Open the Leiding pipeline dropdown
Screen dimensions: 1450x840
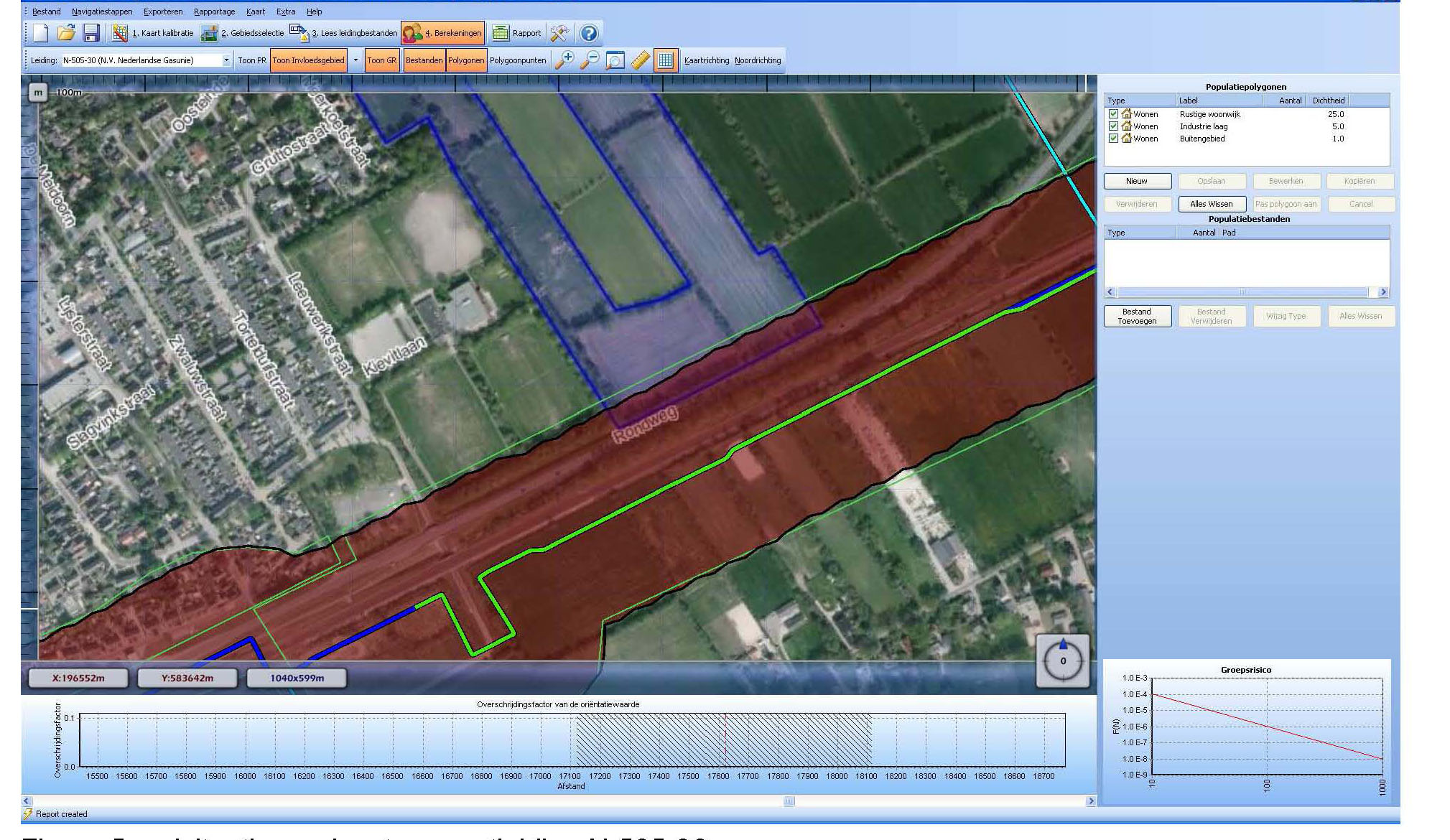pos(226,60)
